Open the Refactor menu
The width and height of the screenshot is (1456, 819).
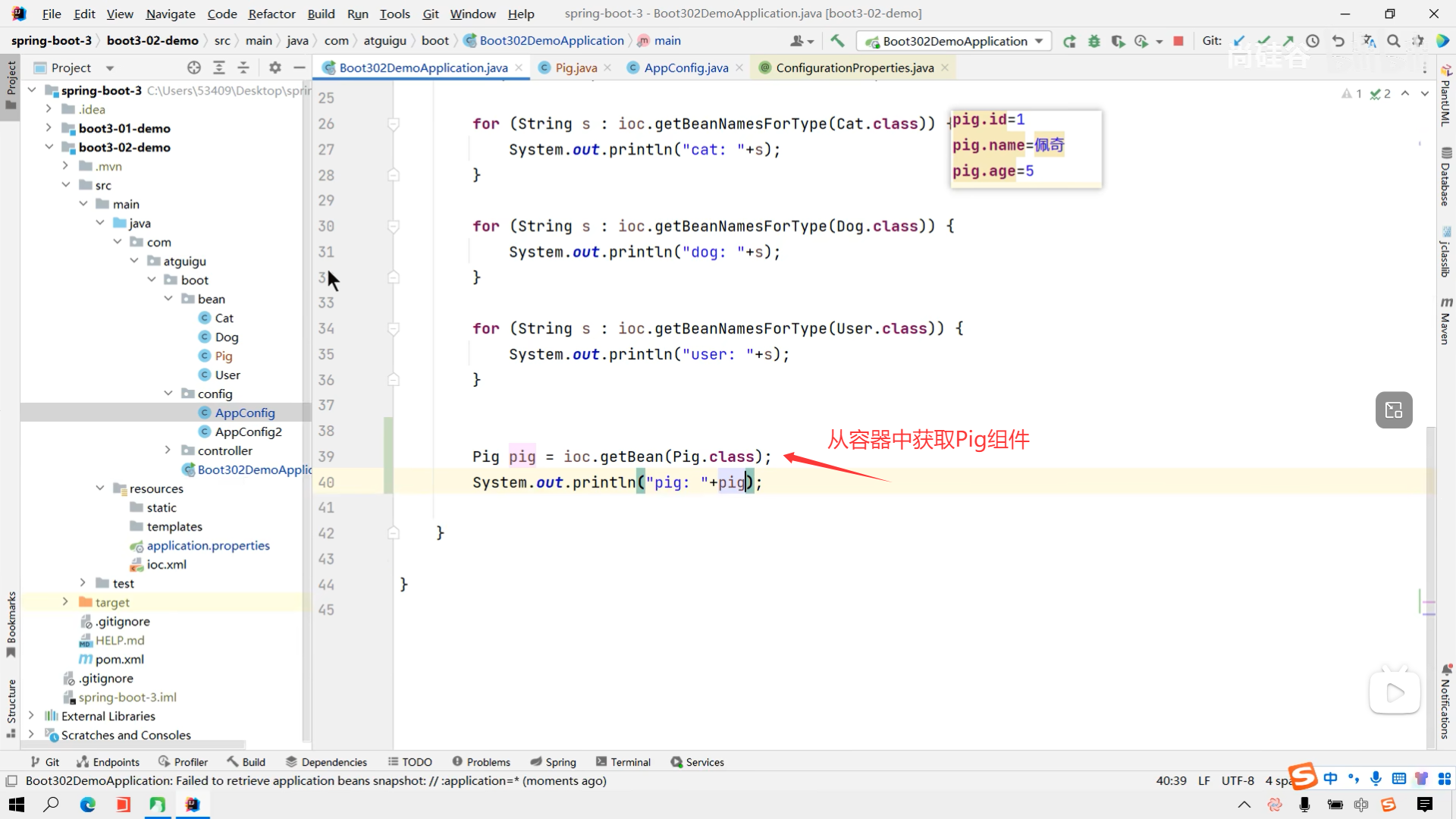pos(271,14)
